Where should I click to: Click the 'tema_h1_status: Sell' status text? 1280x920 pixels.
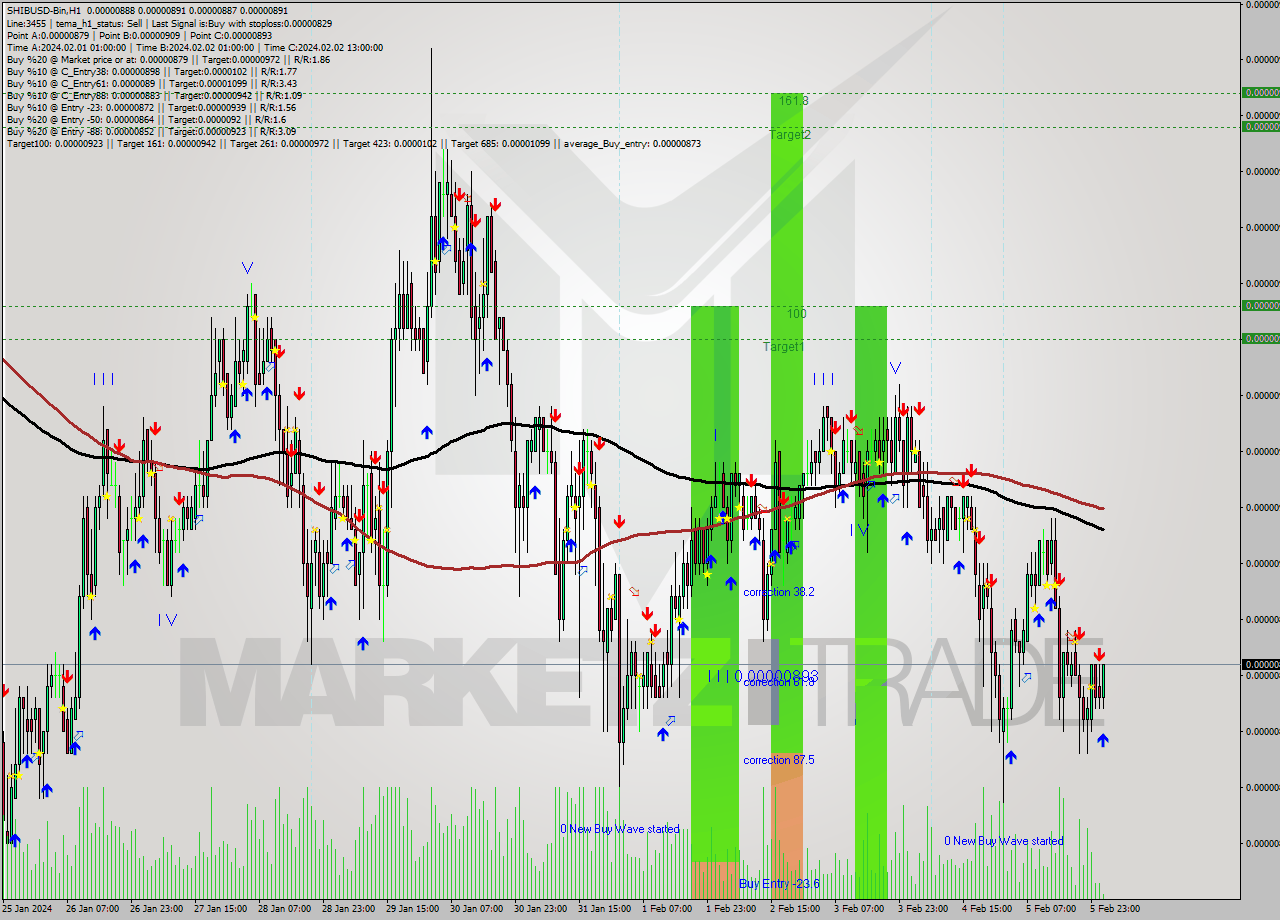97,23
